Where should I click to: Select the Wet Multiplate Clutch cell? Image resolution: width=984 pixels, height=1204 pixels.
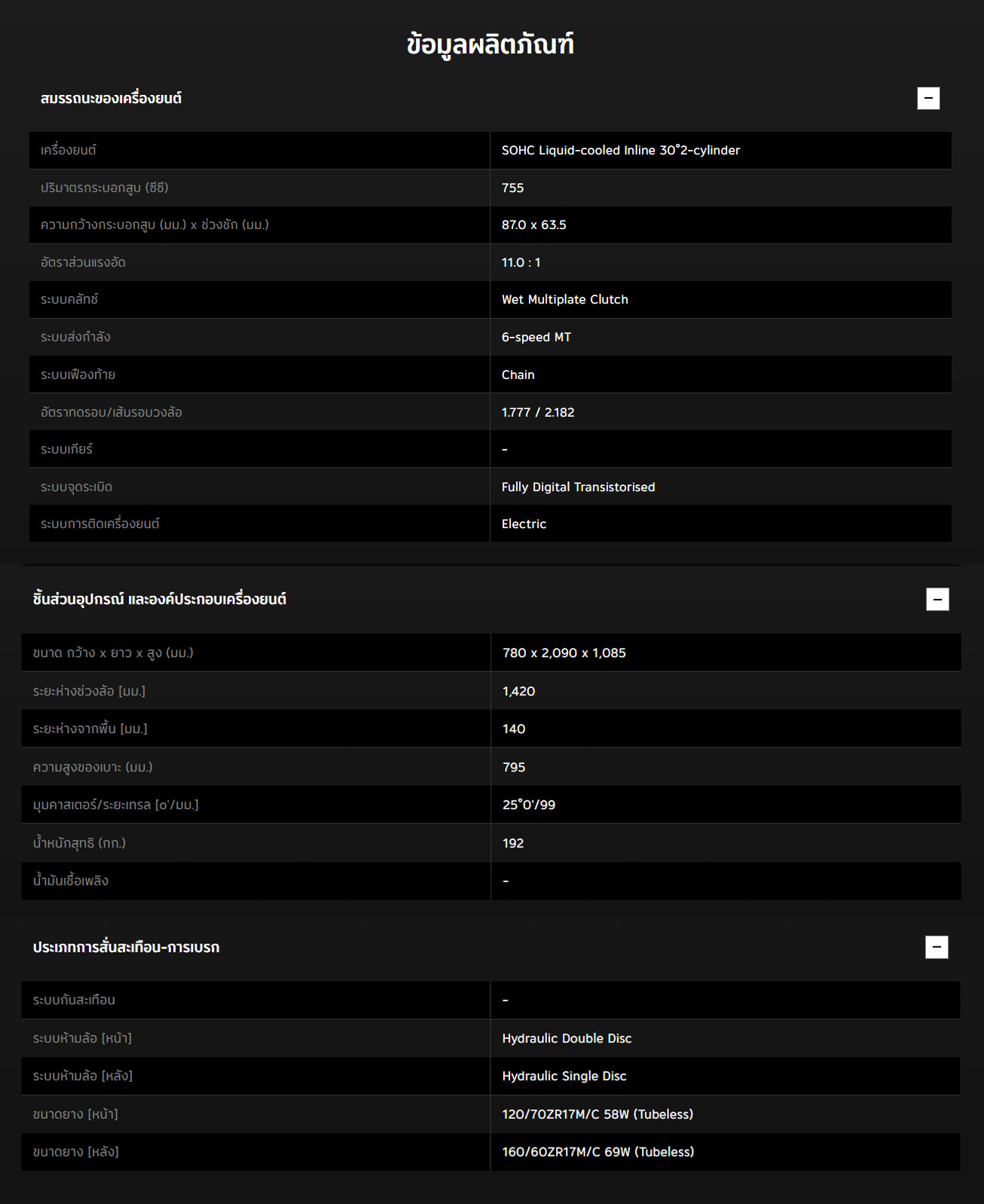click(x=564, y=299)
